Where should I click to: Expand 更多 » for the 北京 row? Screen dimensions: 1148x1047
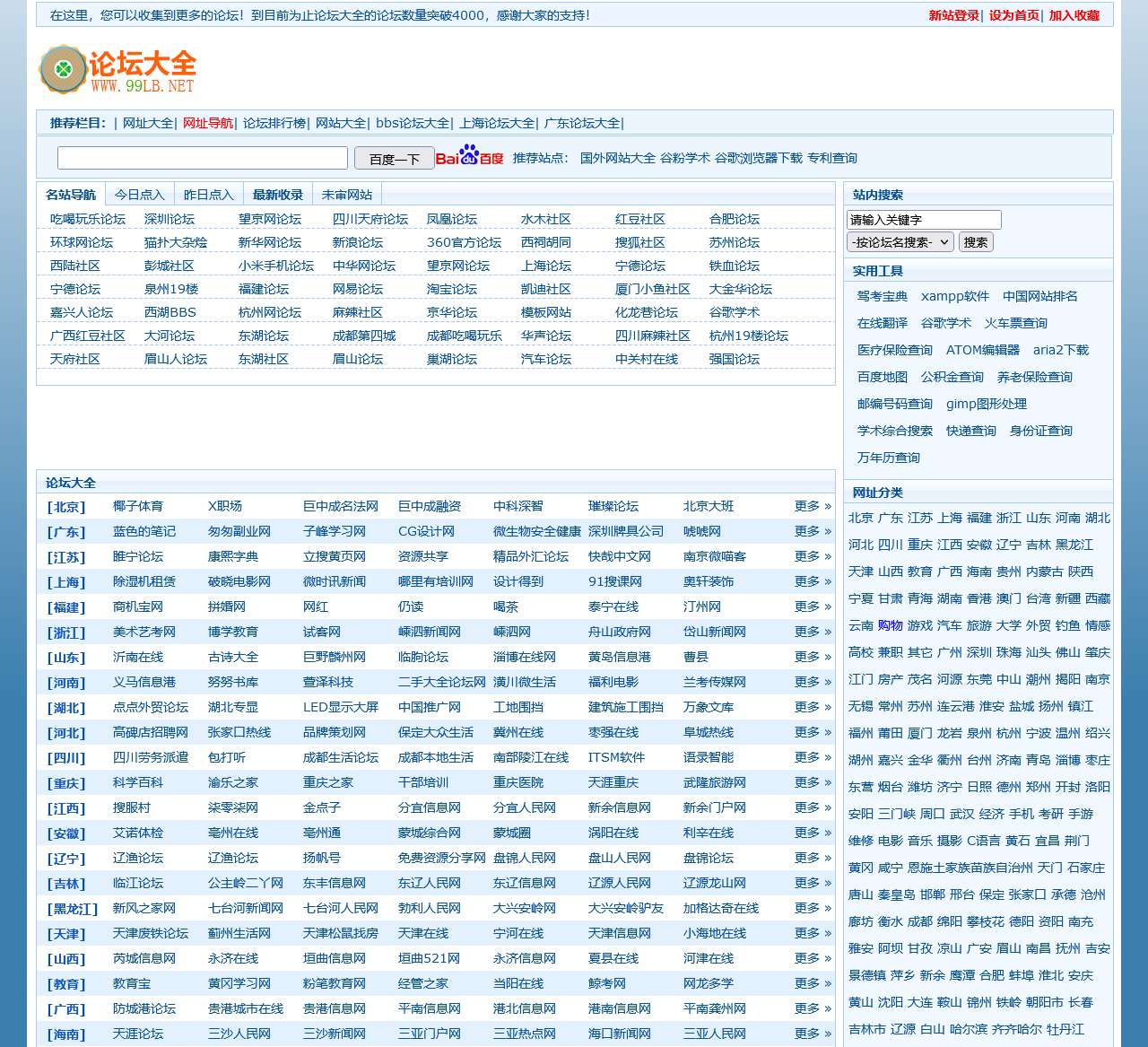(x=812, y=506)
